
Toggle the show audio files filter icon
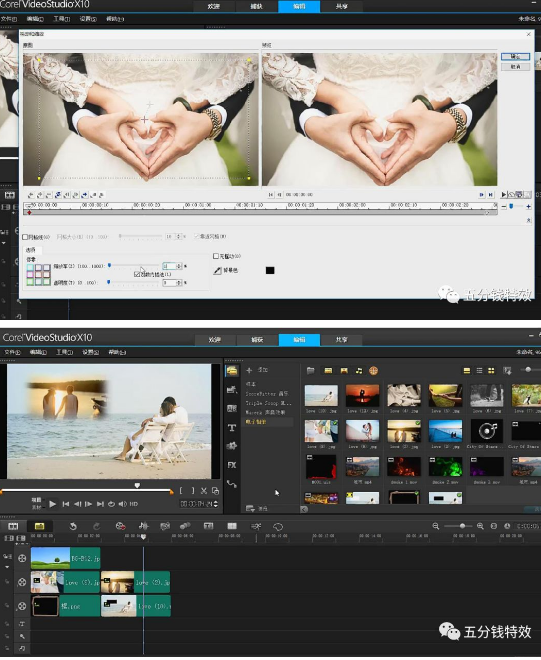point(359,370)
